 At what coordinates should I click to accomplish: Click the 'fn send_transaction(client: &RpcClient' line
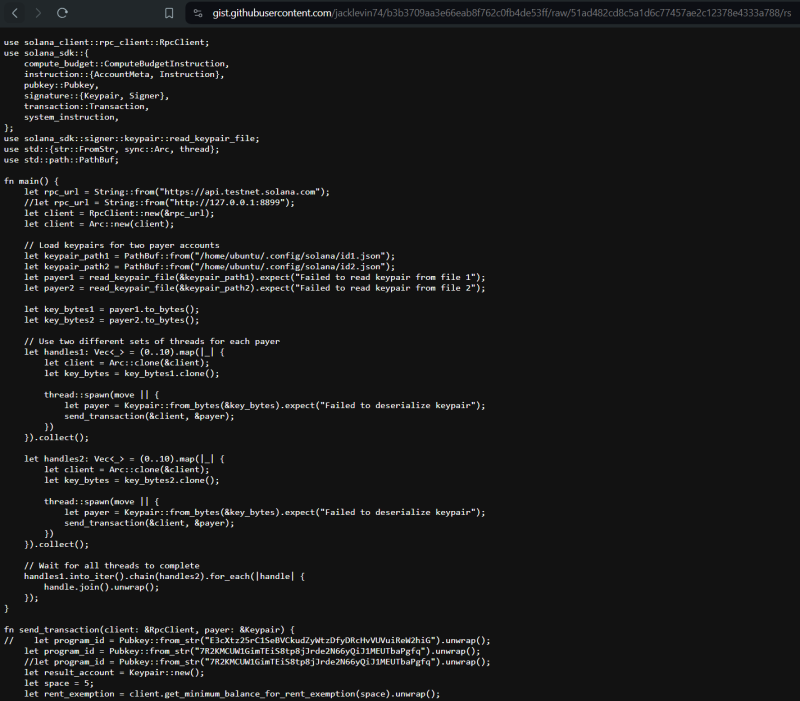149,630
